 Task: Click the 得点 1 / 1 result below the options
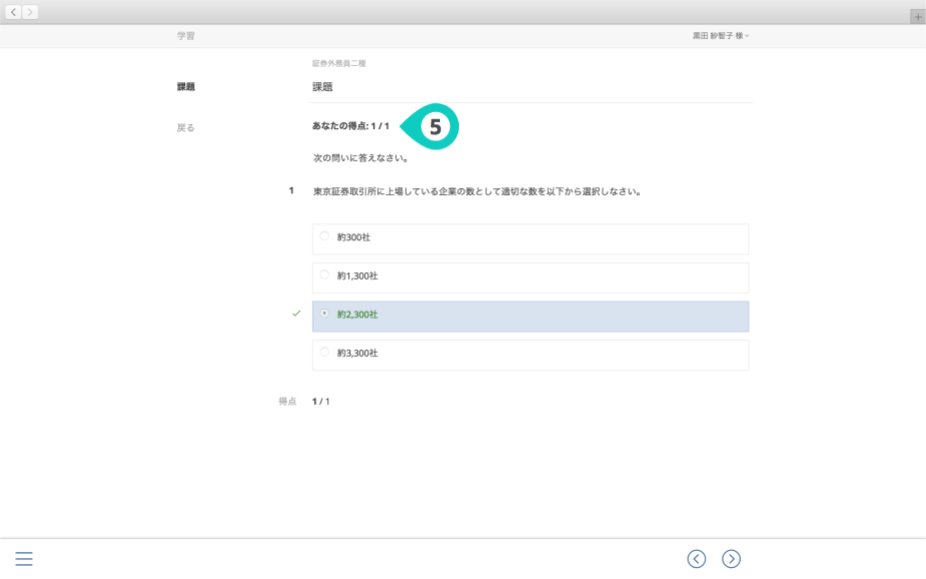(320, 401)
